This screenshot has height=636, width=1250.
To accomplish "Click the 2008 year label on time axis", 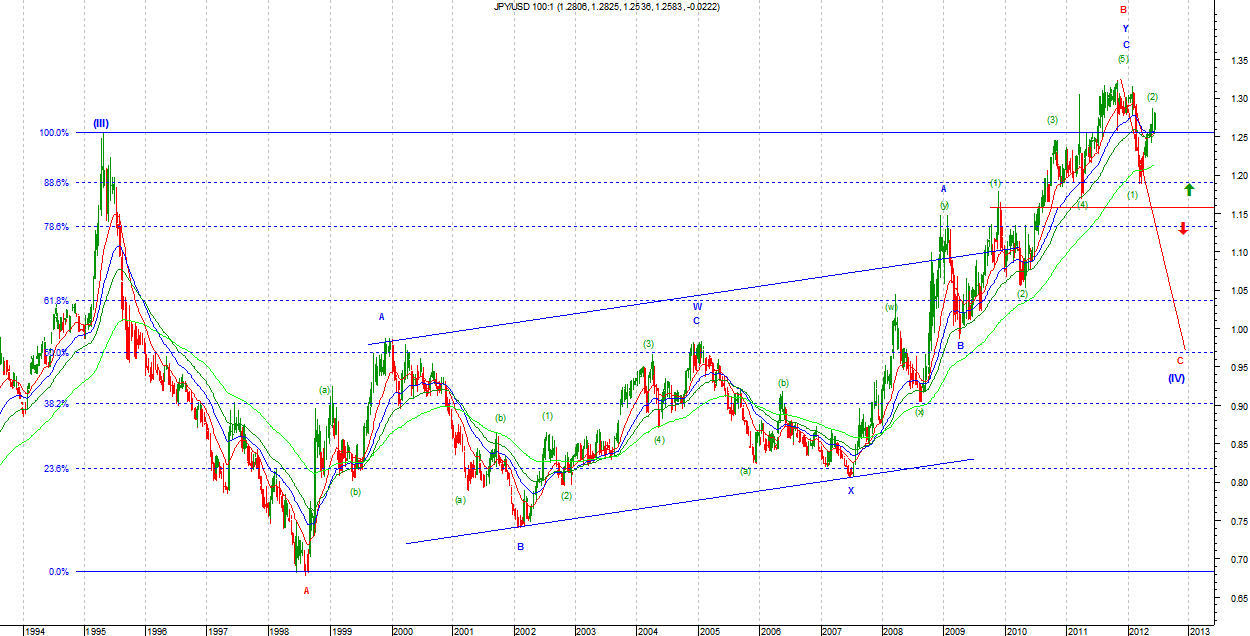I will click(894, 632).
